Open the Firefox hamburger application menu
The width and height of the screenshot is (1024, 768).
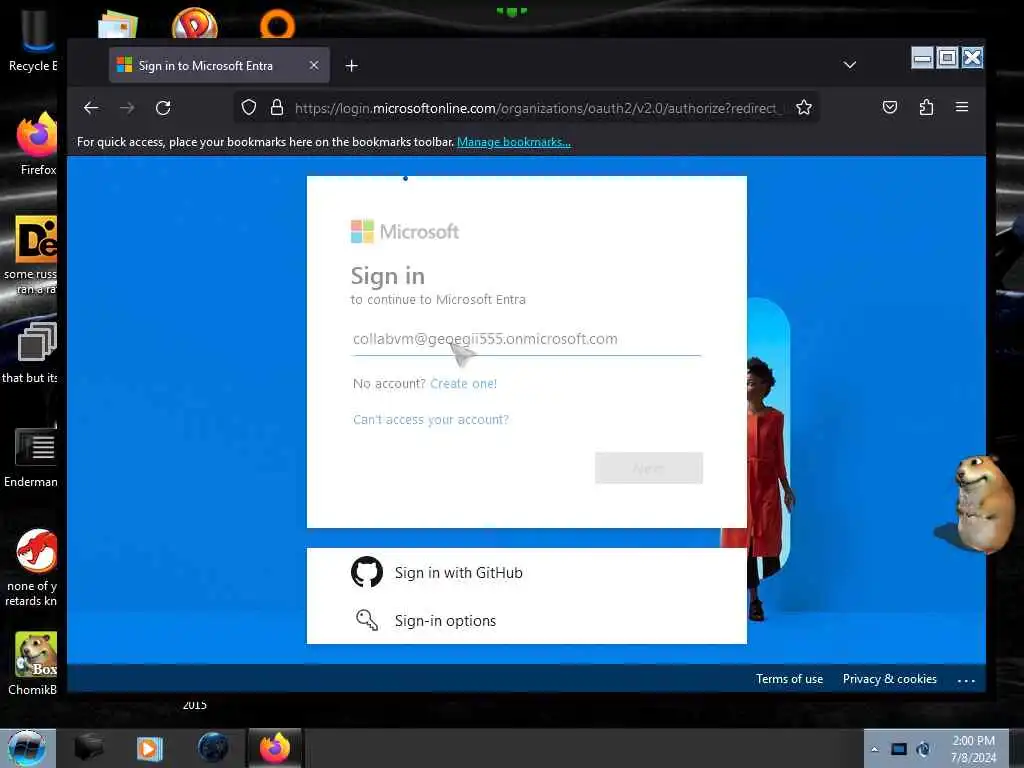click(962, 106)
